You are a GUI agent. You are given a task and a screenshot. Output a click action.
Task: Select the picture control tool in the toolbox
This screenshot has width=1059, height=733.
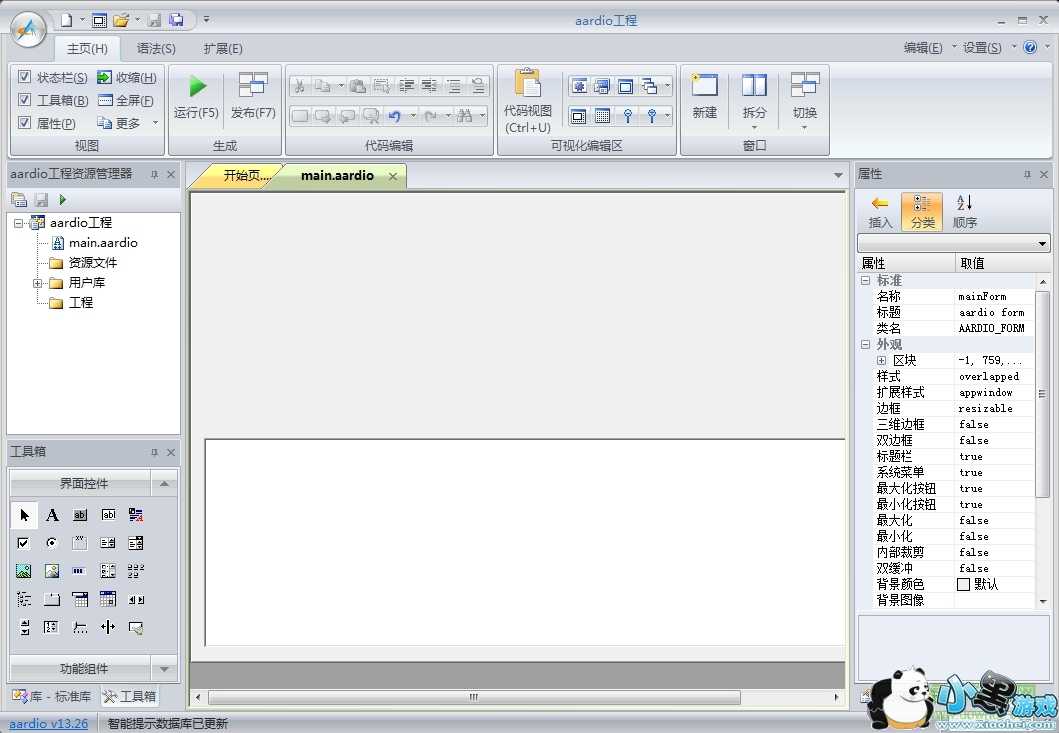tap(24, 572)
